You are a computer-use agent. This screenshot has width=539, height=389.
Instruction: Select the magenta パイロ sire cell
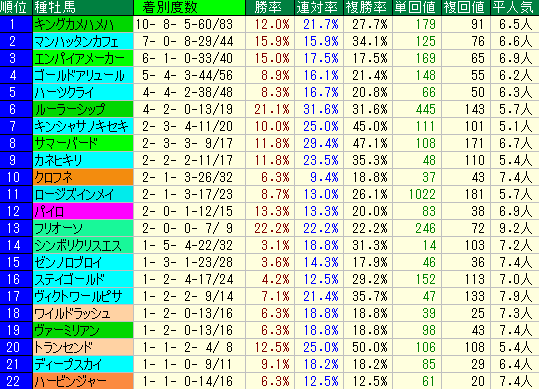(83, 211)
